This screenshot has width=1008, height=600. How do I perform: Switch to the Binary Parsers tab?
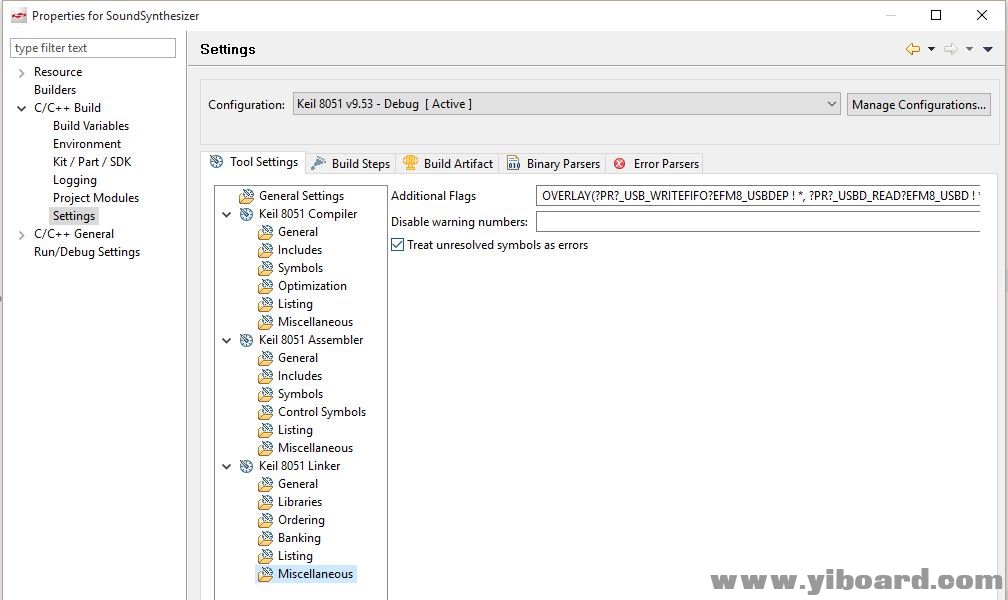coord(554,163)
